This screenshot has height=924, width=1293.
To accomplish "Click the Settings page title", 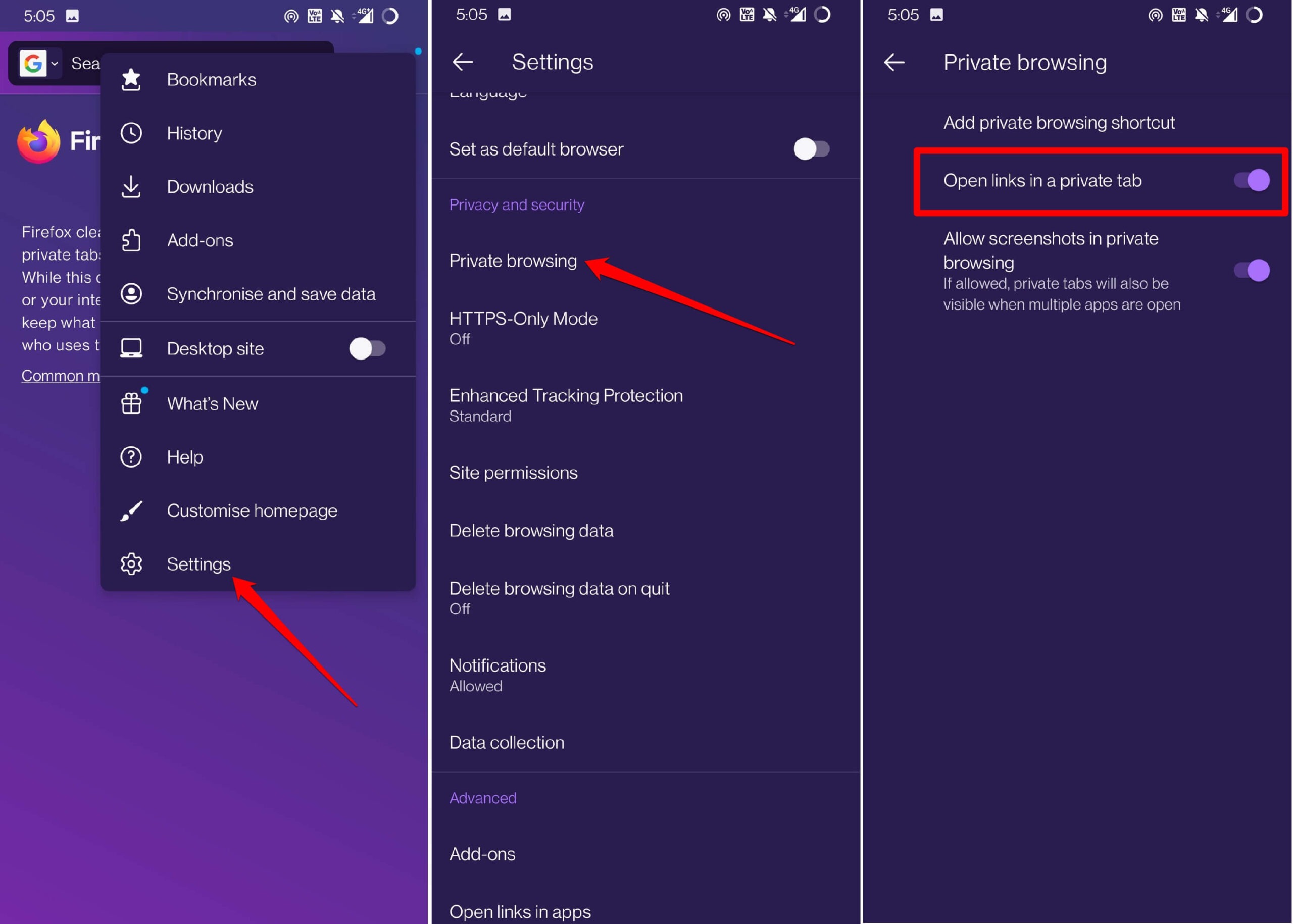I will coord(553,62).
